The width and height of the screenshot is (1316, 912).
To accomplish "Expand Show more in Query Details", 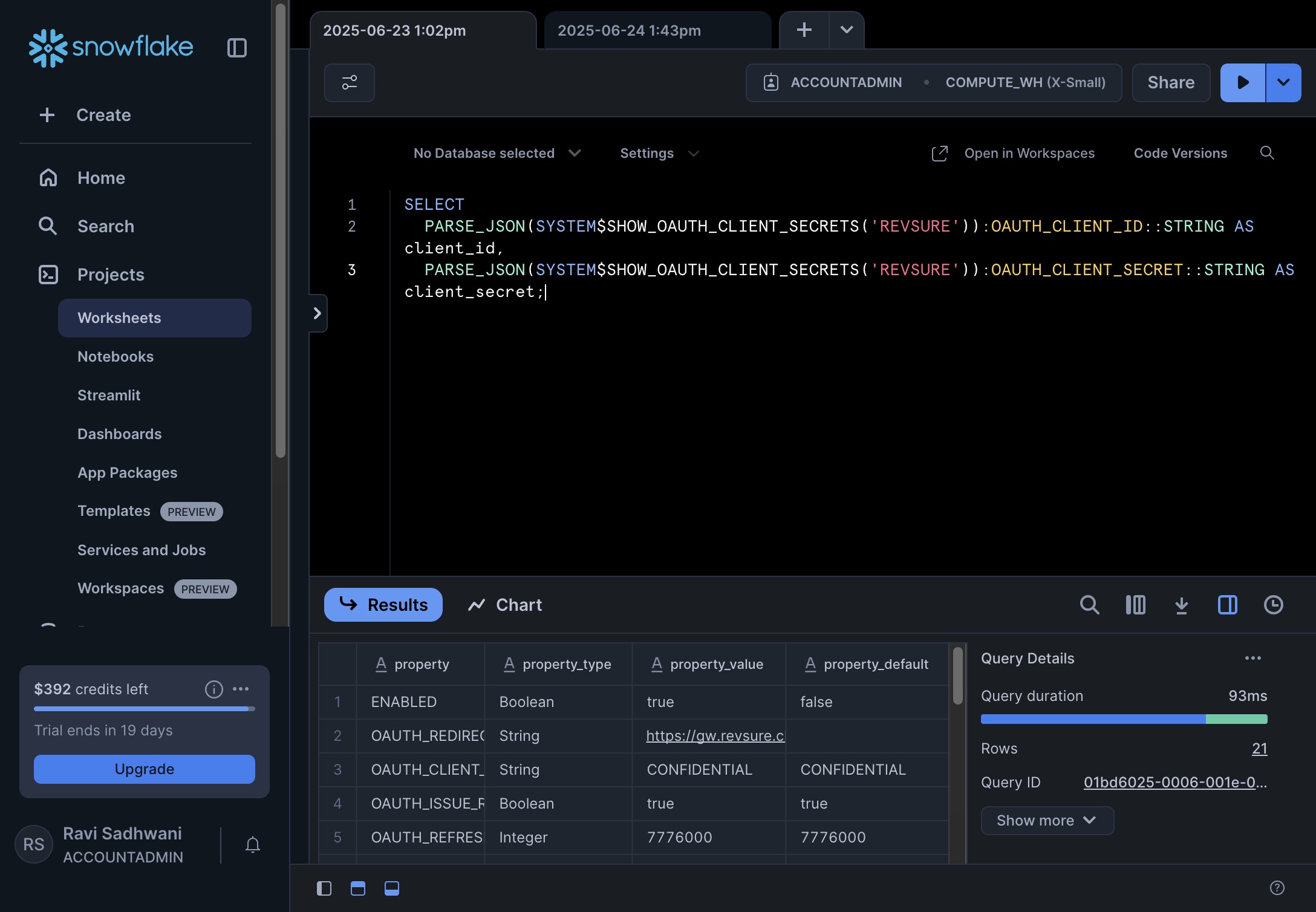I will click(1046, 820).
